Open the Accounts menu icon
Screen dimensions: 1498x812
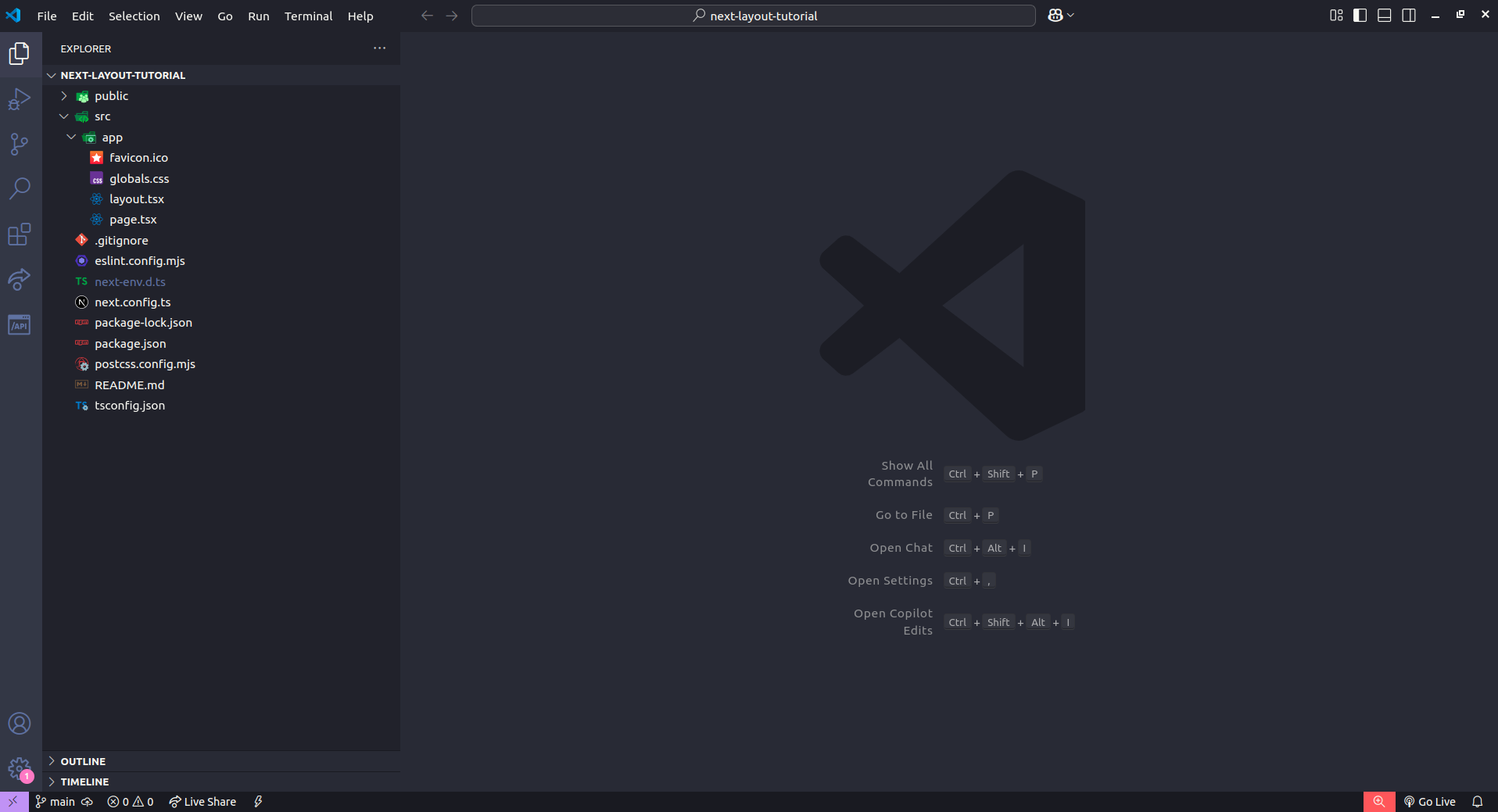click(x=20, y=724)
